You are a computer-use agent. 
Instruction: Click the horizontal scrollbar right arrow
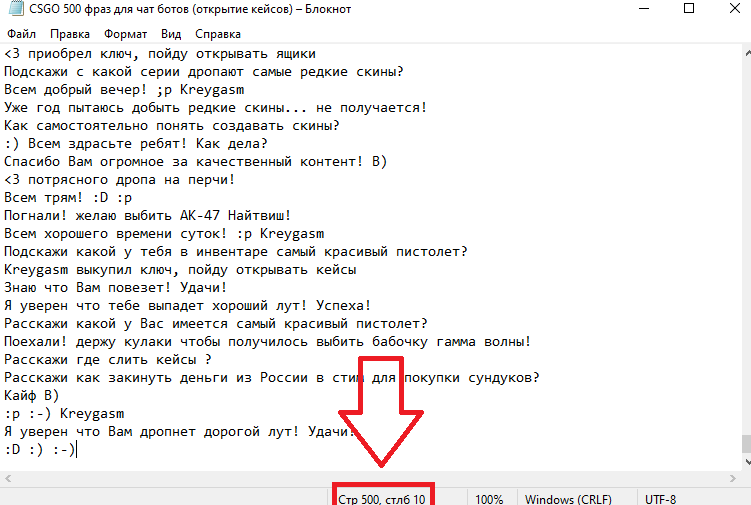(x=732, y=478)
